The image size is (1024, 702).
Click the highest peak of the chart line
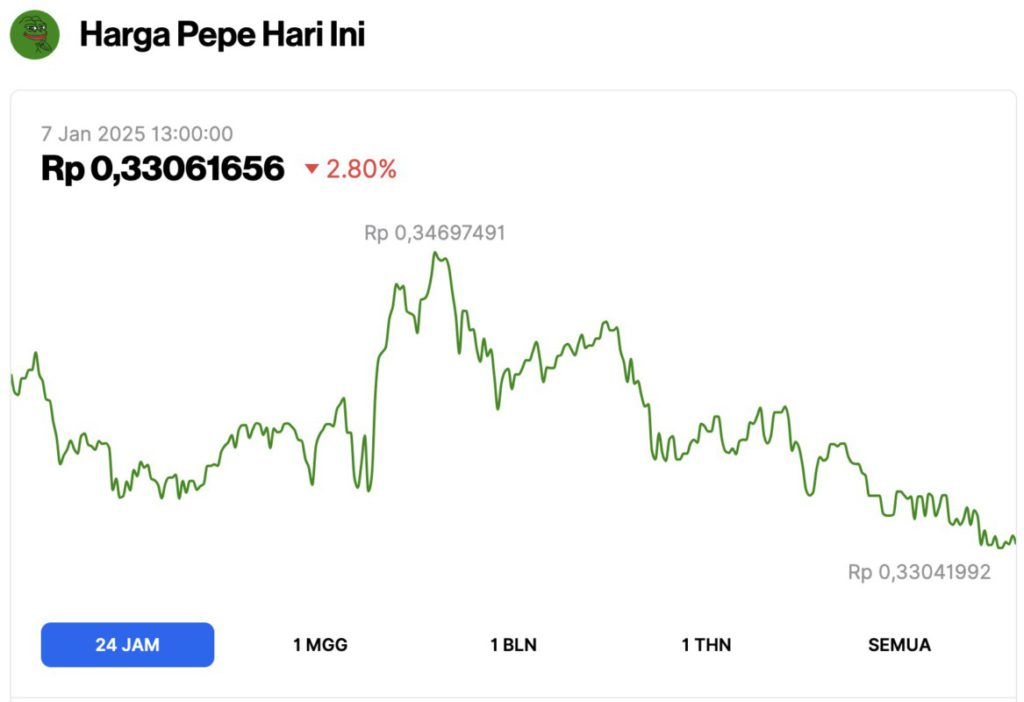point(435,253)
